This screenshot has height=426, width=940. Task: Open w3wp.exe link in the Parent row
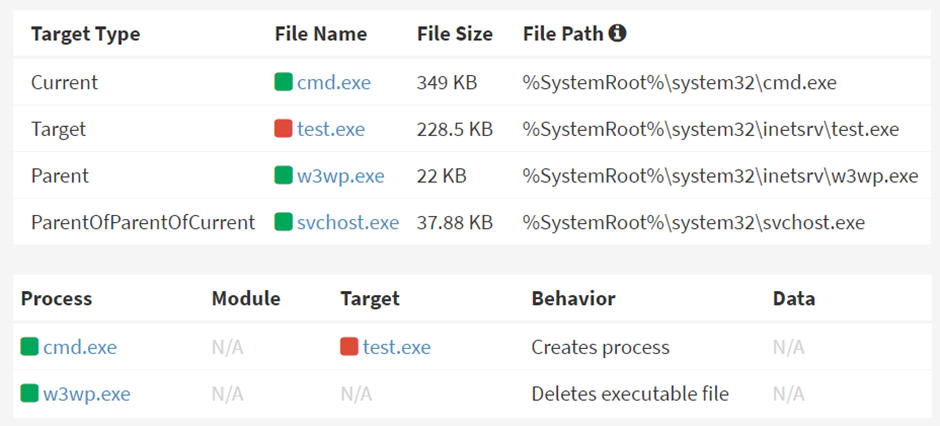(341, 176)
